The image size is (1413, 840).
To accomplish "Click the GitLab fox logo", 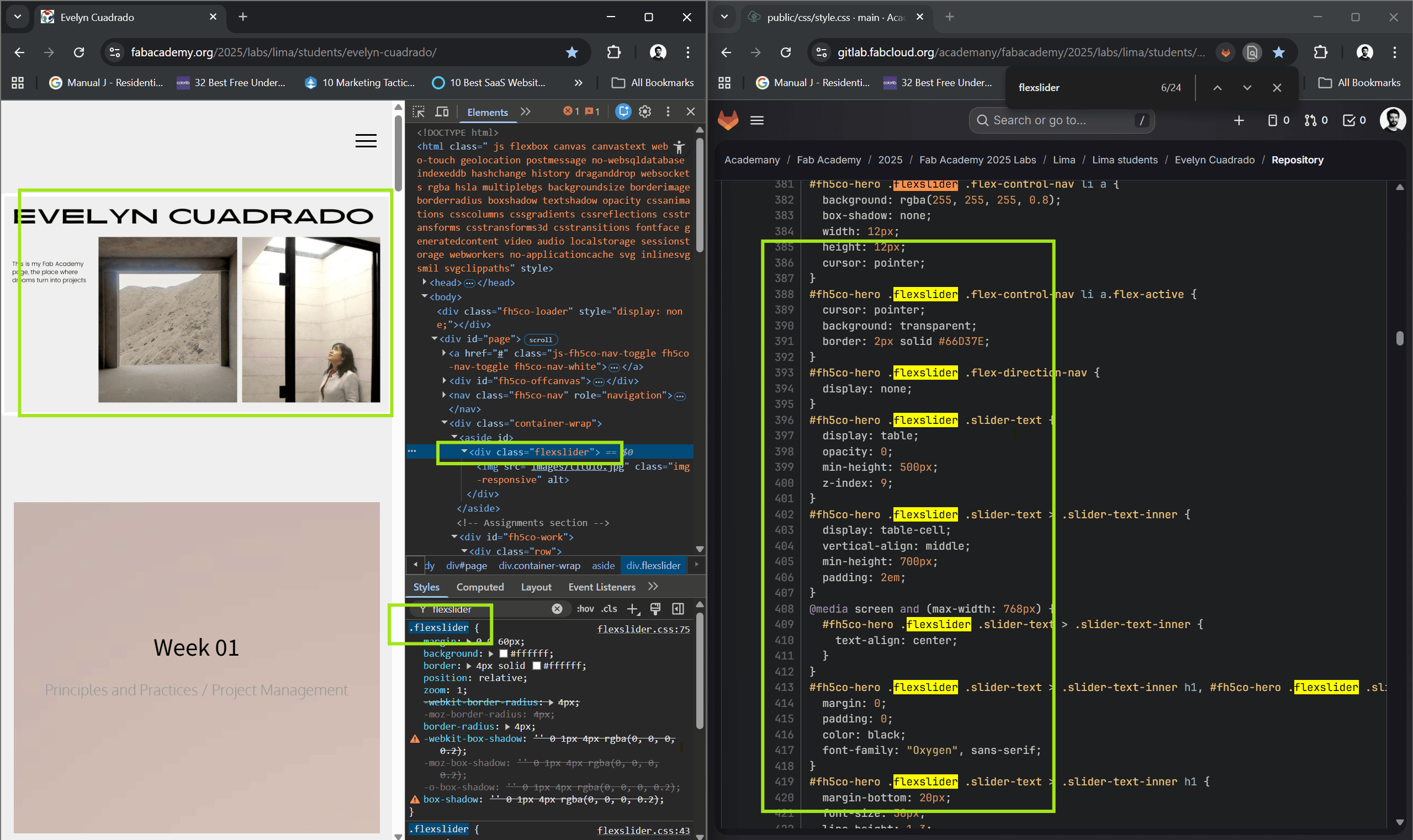I will pos(728,120).
